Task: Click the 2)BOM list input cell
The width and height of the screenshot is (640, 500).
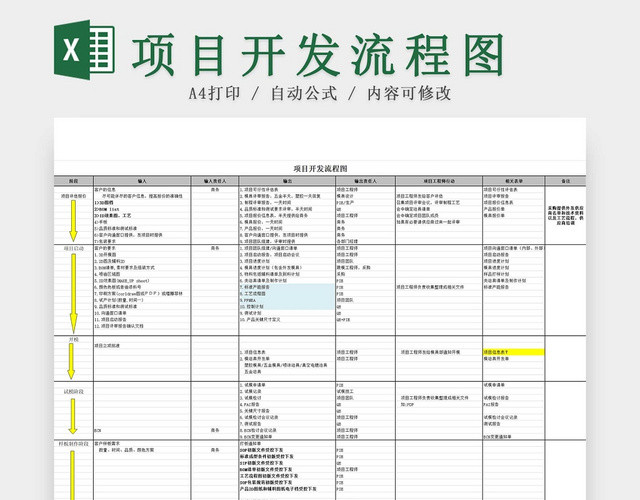Action: tap(107, 209)
